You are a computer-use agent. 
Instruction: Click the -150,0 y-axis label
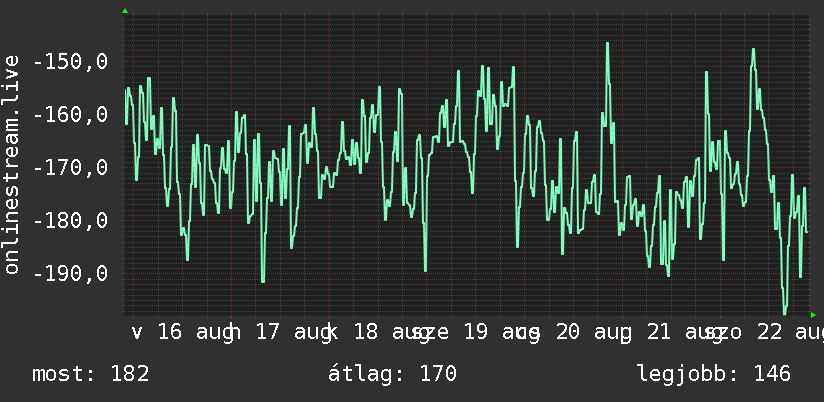point(71,62)
